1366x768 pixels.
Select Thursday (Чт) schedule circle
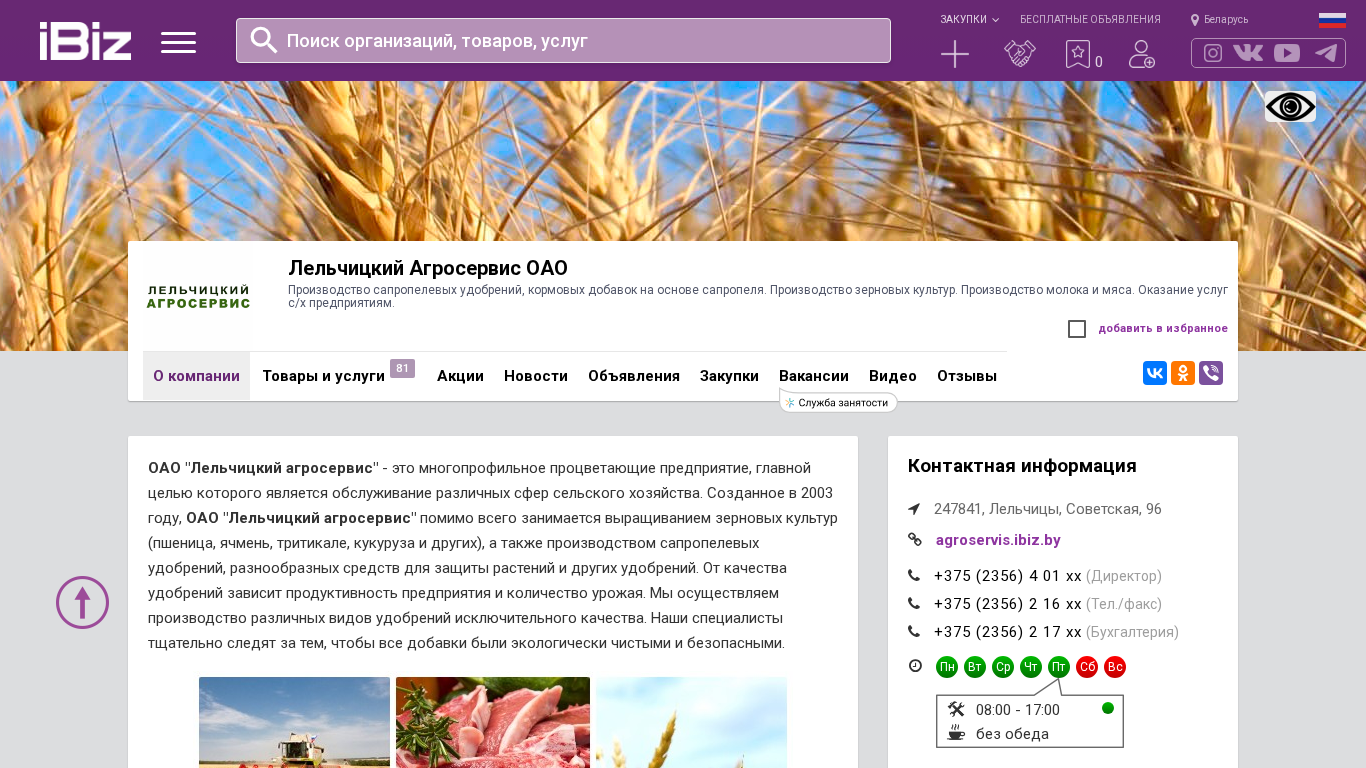1031,667
